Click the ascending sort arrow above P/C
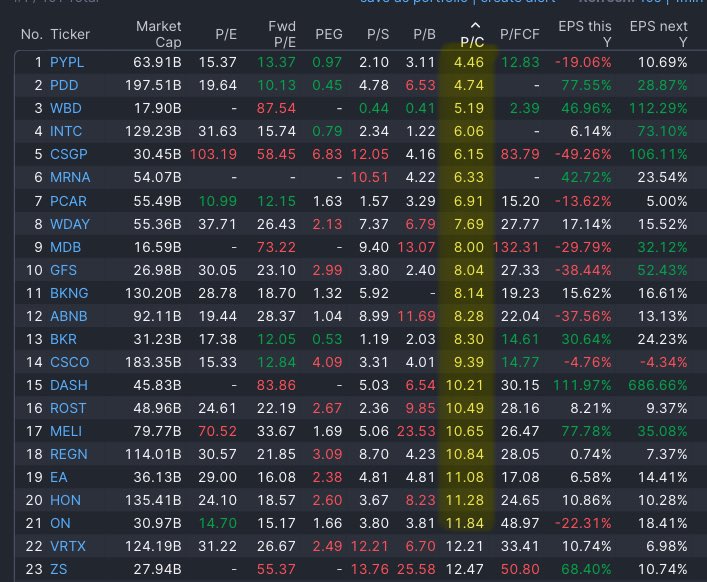Viewport: 707px width, 582px height. (x=475, y=25)
